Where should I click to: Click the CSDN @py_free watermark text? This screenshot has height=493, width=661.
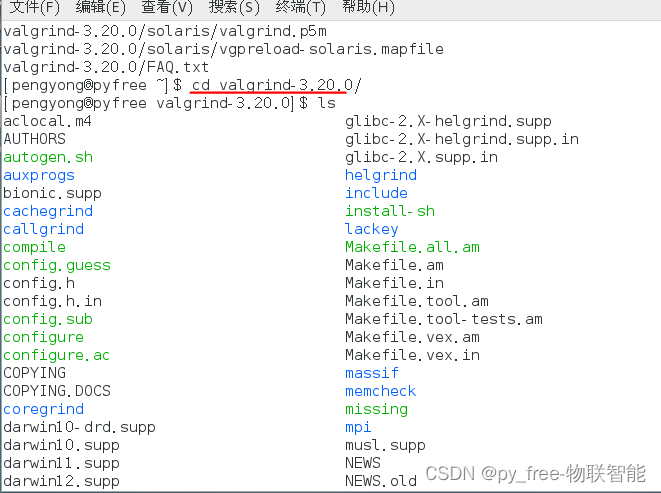(535, 473)
